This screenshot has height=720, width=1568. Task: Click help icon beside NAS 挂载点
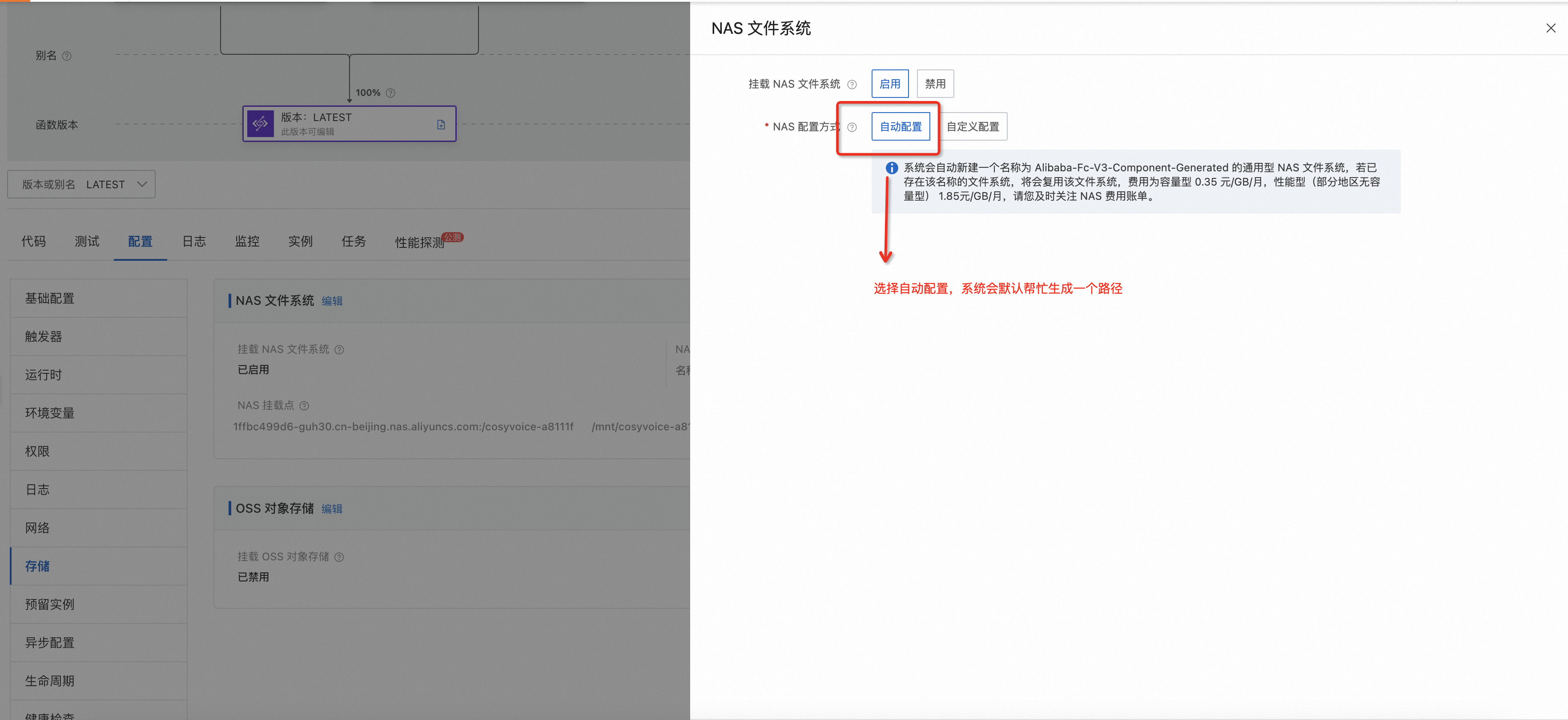tap(304, 406)
